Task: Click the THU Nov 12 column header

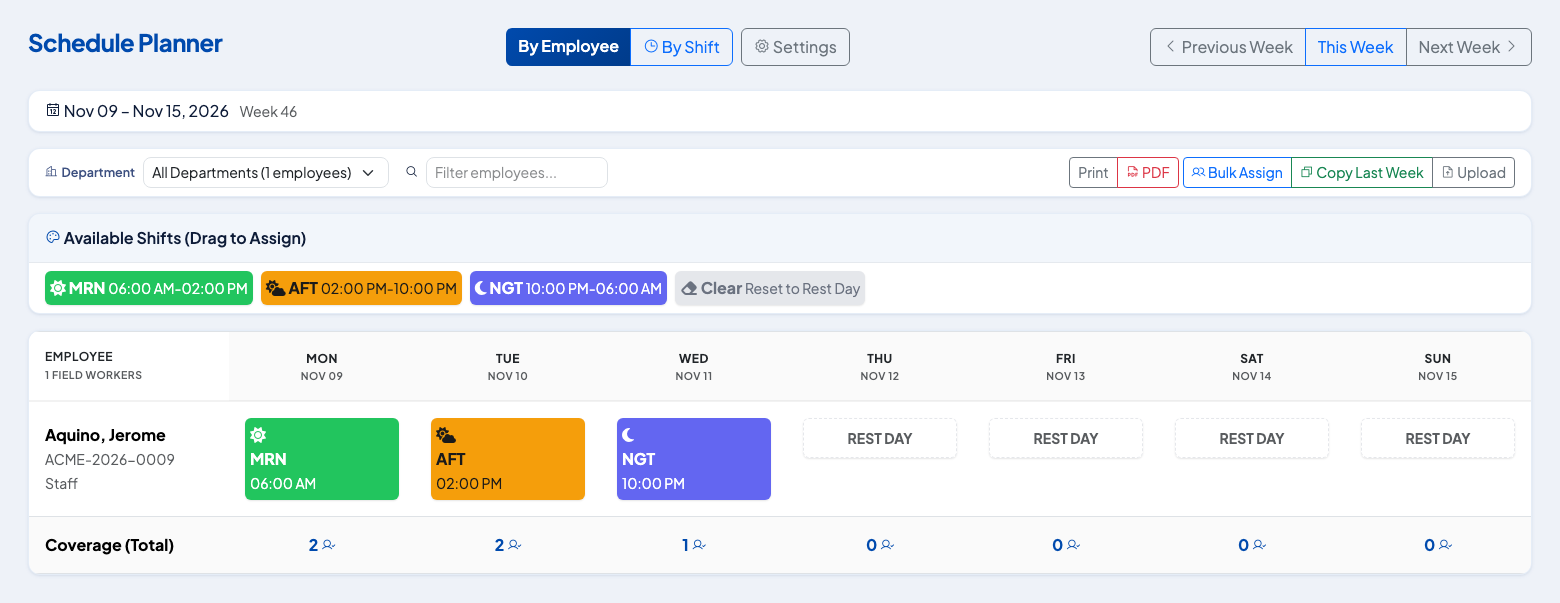Action: (880, 367)
